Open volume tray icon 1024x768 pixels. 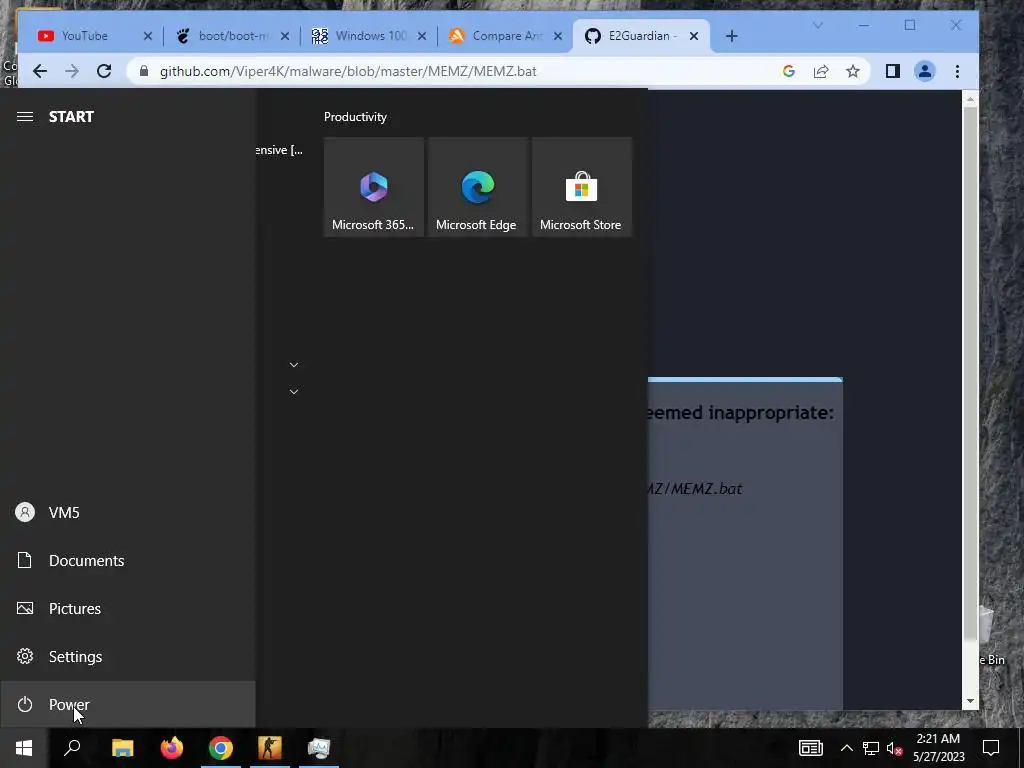pos(894,748)
